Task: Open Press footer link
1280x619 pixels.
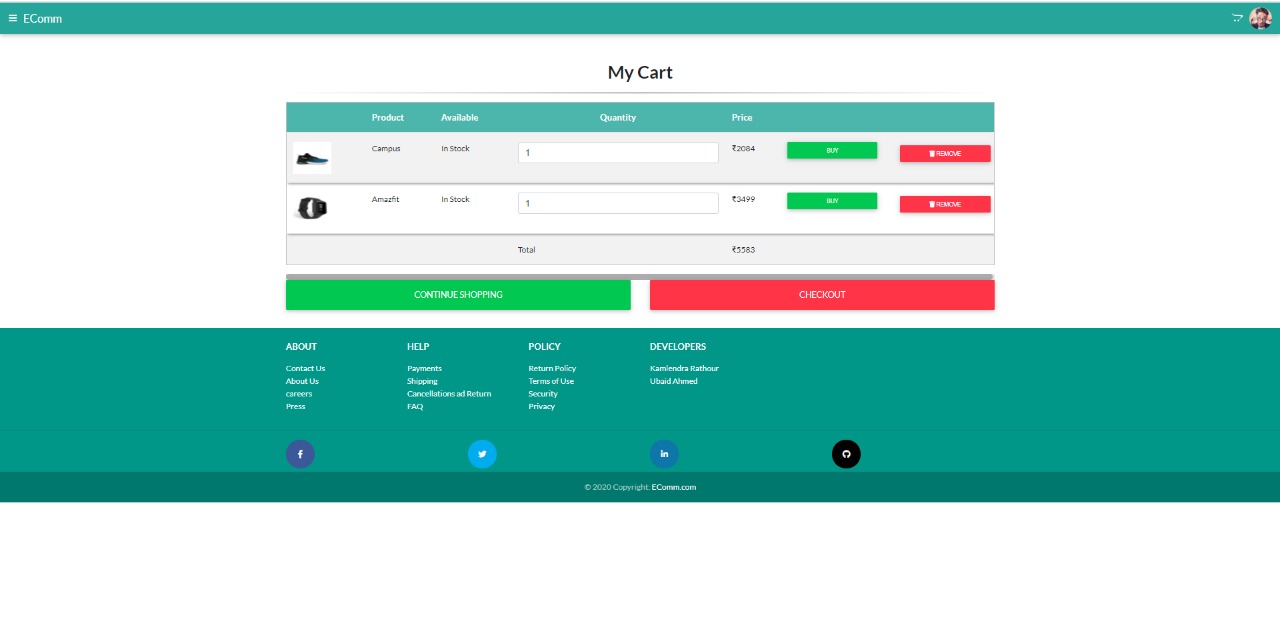Action: point(296,406)
